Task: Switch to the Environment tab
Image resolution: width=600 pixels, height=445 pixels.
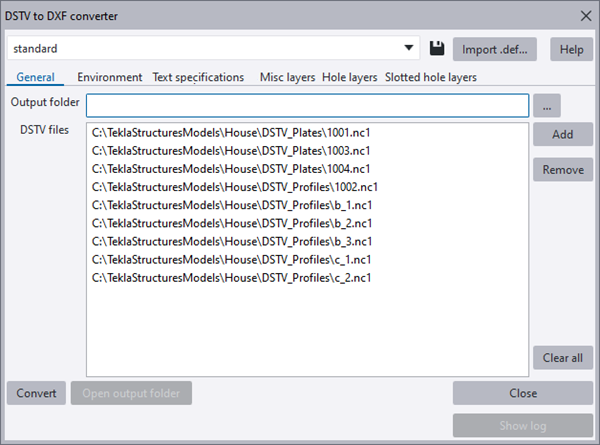Action: (109, 77)
